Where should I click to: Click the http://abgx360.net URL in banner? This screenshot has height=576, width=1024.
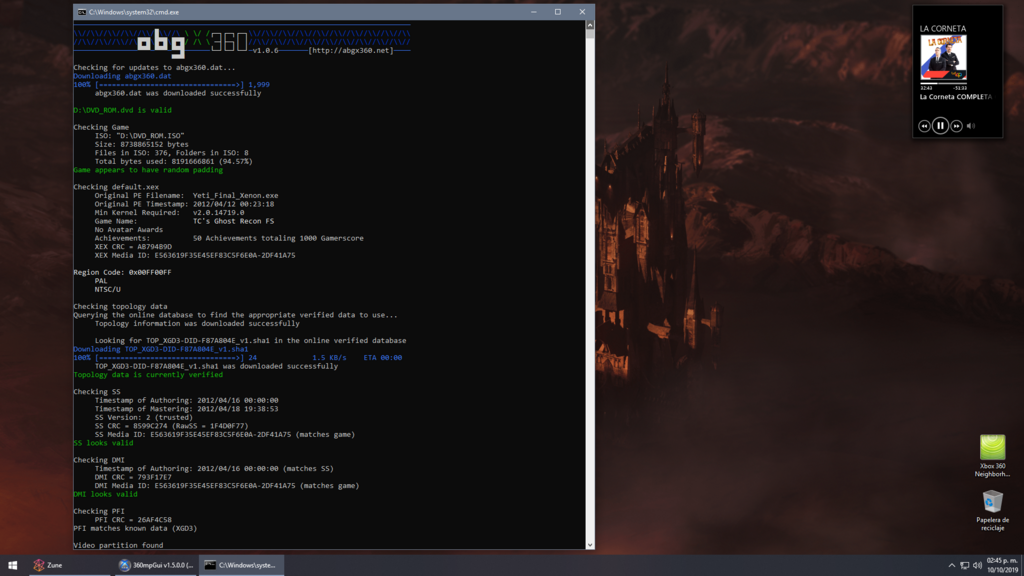click(351, 50)
